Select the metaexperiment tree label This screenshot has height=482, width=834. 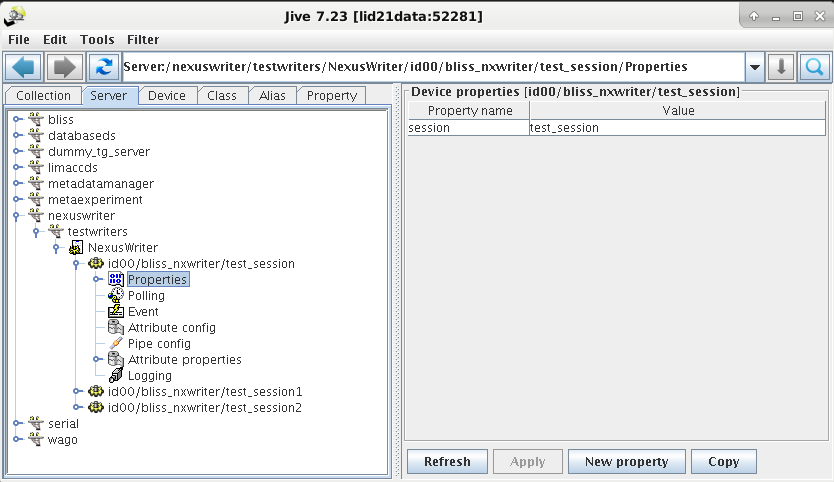tap(95, 200)
